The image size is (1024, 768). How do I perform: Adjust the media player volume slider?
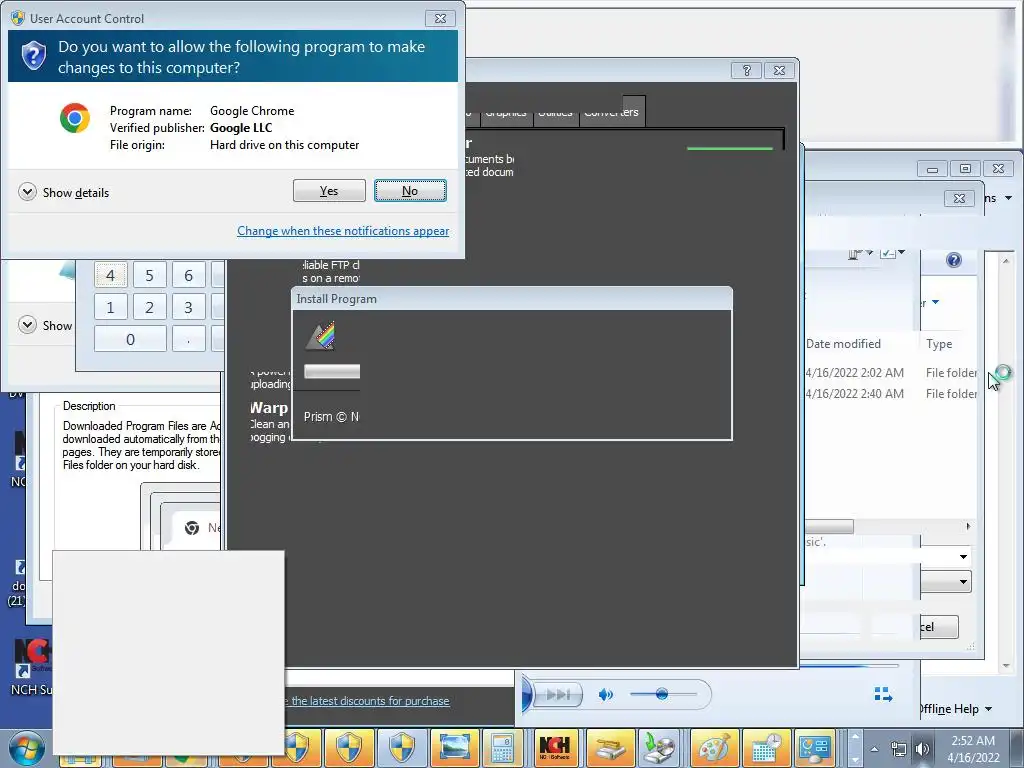[x=662, y=694]
